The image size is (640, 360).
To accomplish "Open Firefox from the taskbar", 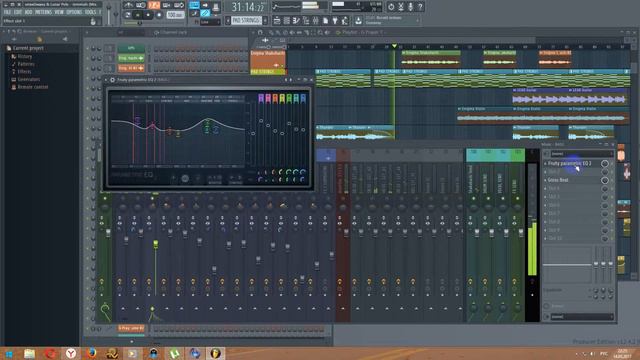I will 92,353.
